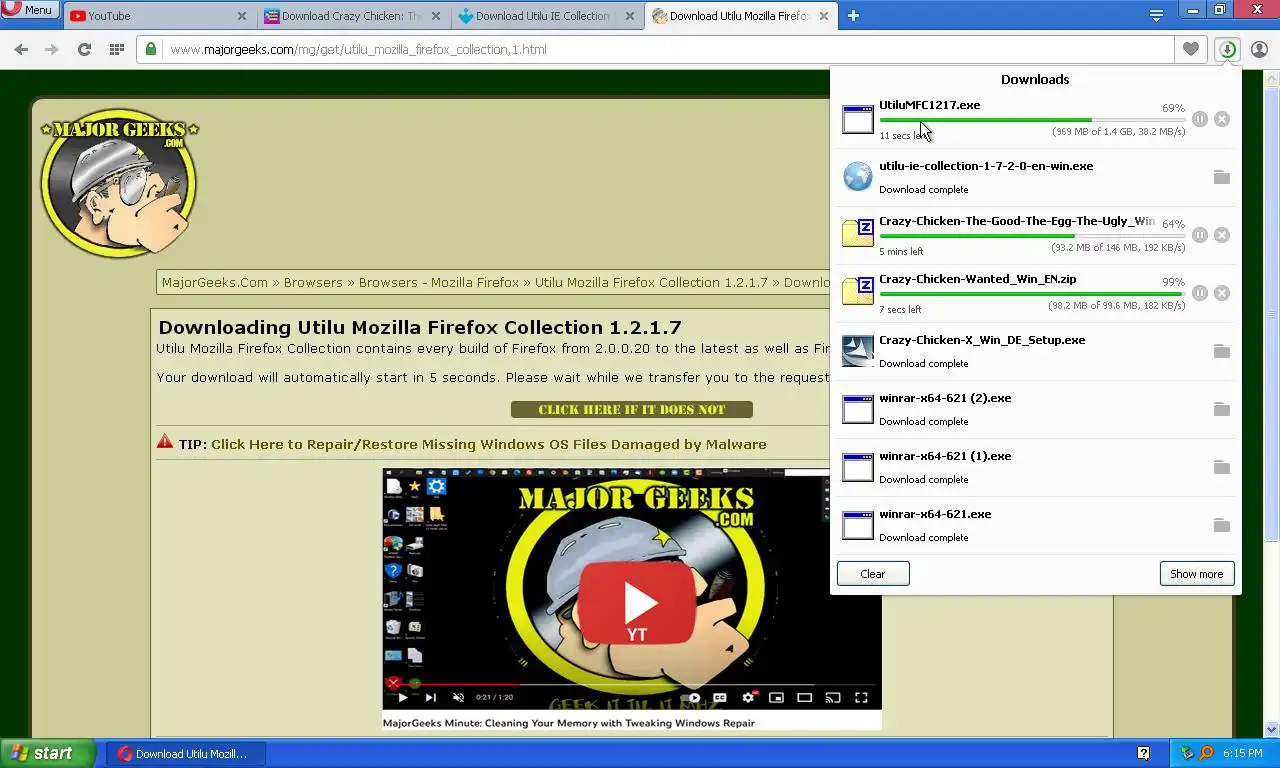
Task: Open the UtiluMFC1217.exe file icon
Action: point(857,119)
